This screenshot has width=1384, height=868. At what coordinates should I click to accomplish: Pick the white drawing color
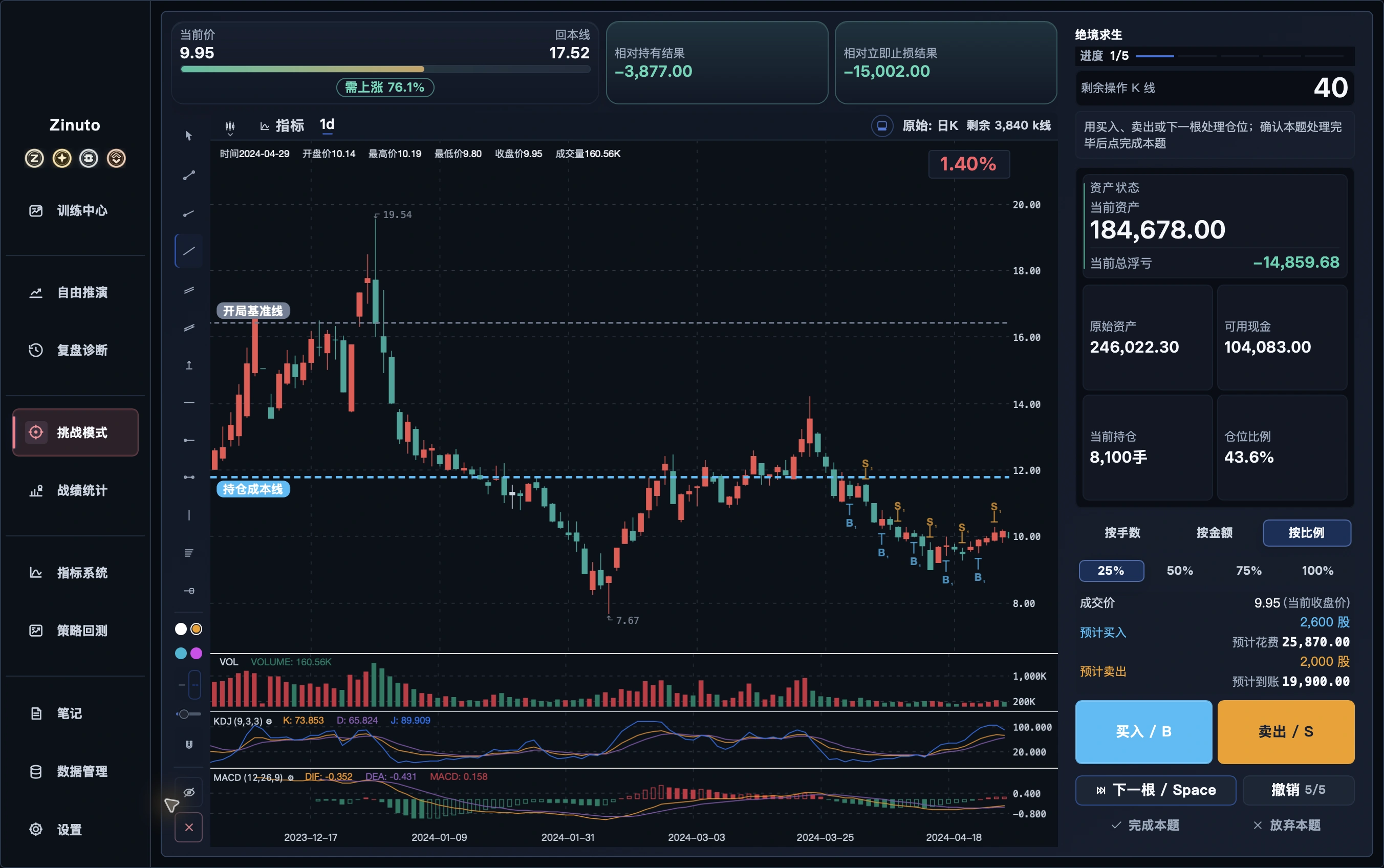pyautogui.click(x=181, y=629)
